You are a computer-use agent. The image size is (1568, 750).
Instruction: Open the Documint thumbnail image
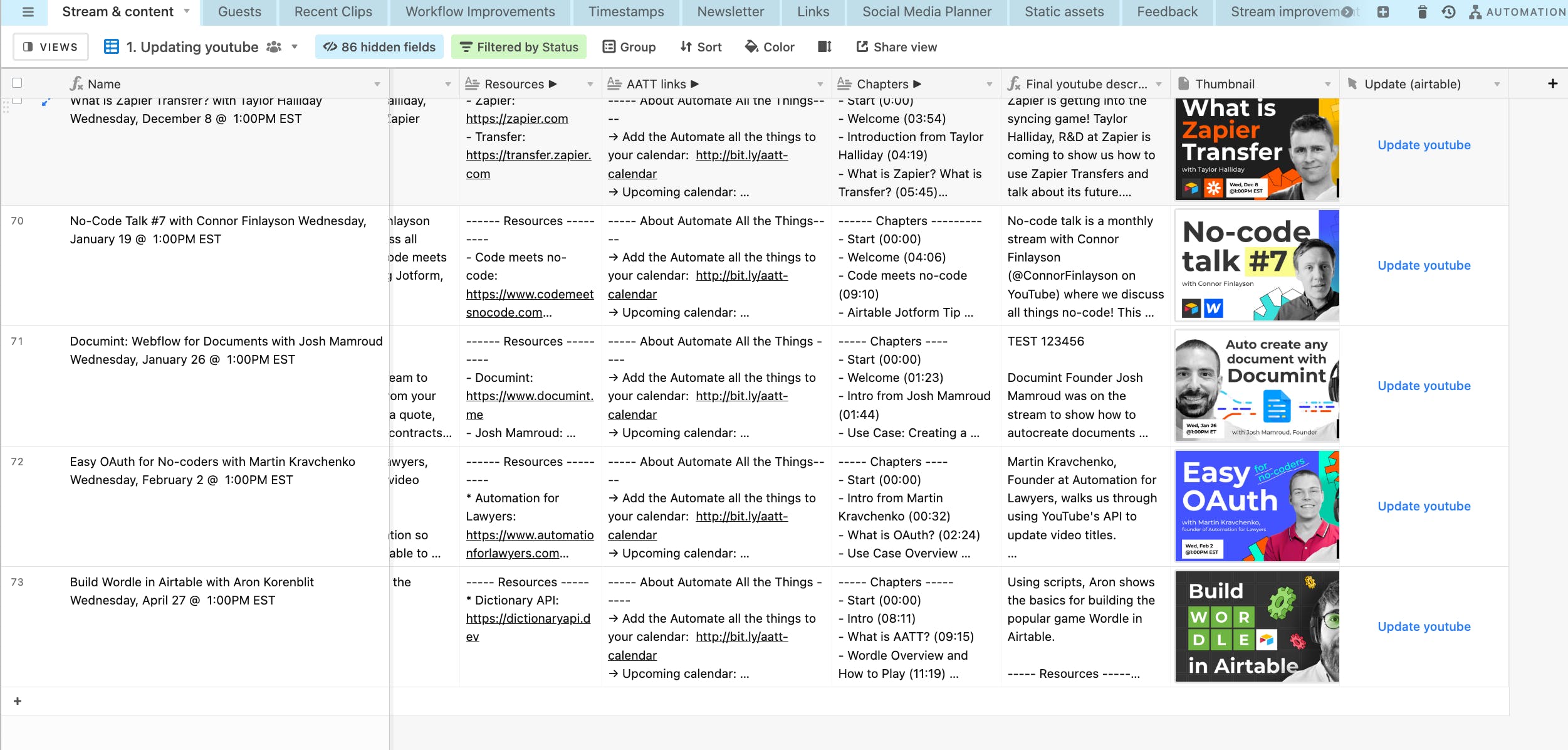coord(1257,386)
